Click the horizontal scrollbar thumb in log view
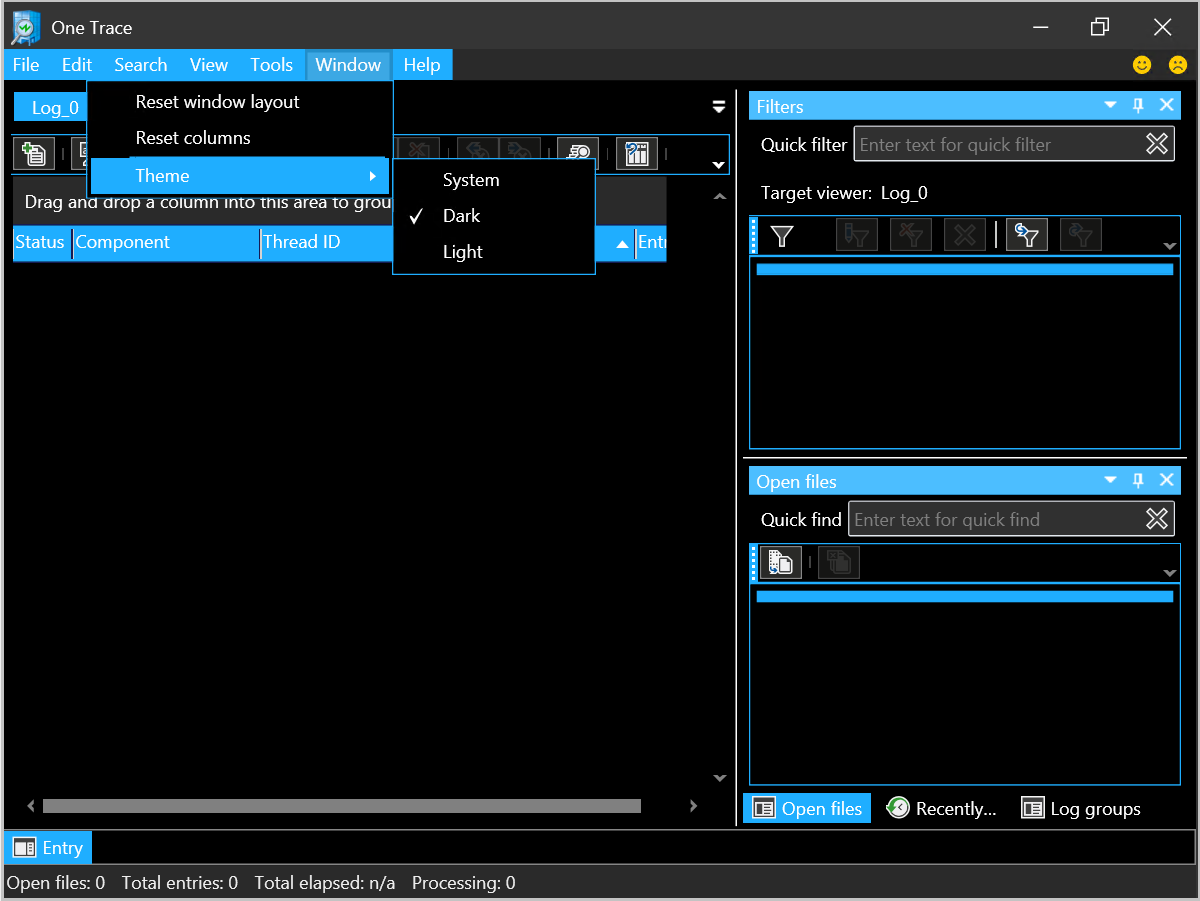Viewport: 1200px width, 901px height. 341,806
